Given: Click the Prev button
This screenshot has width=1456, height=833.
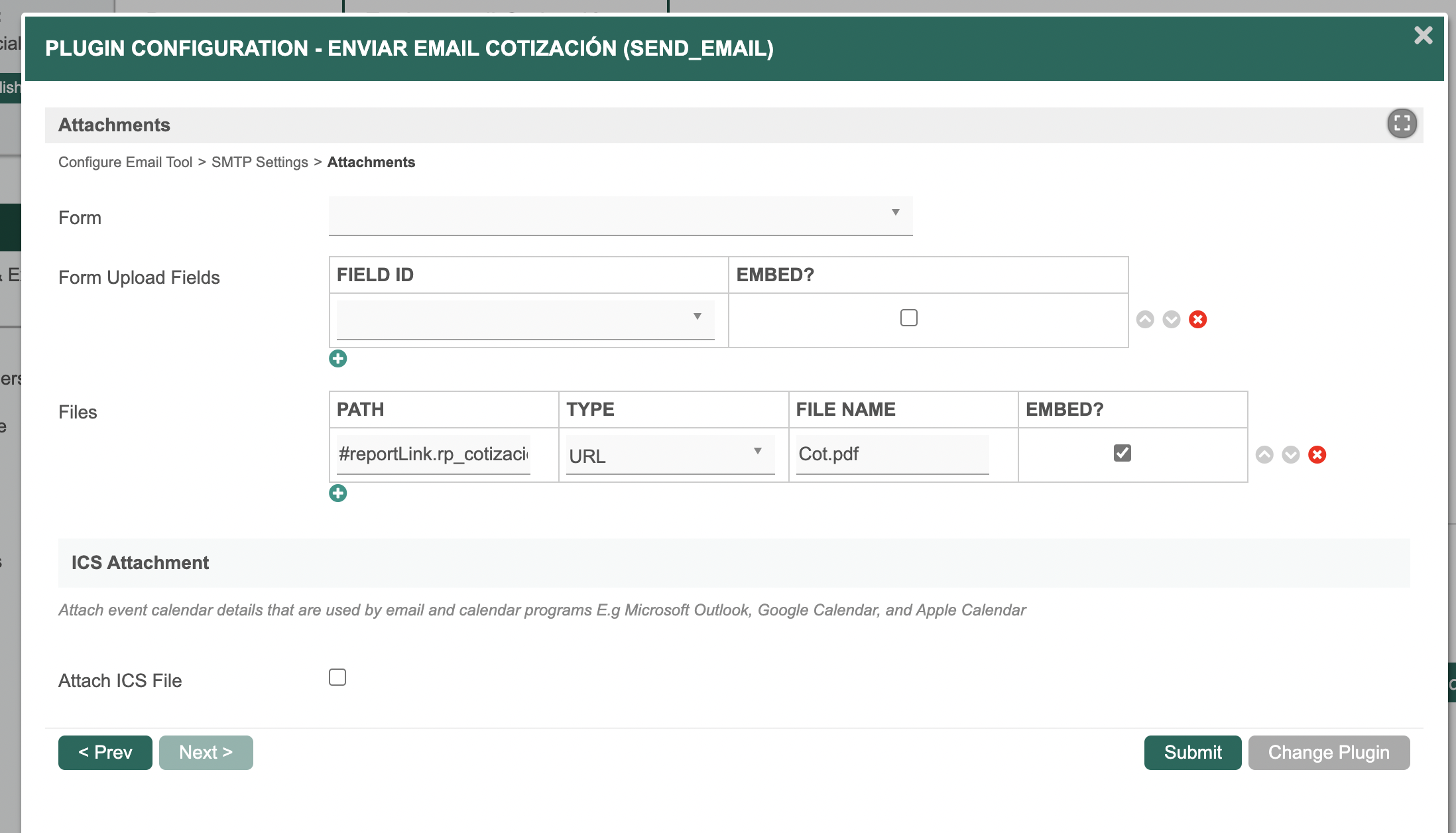Looking at the screenshot, I should click(105, 752).
